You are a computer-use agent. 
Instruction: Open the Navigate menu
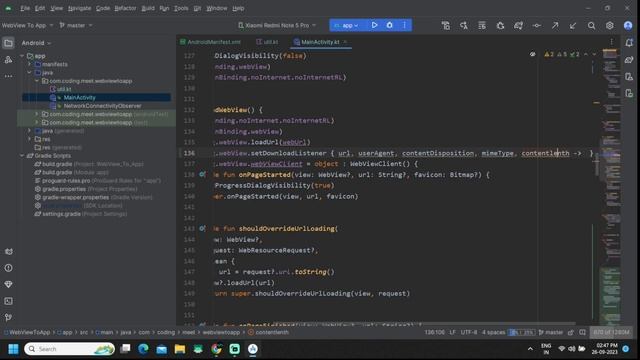pyautogui.click(x=79, y=8)
